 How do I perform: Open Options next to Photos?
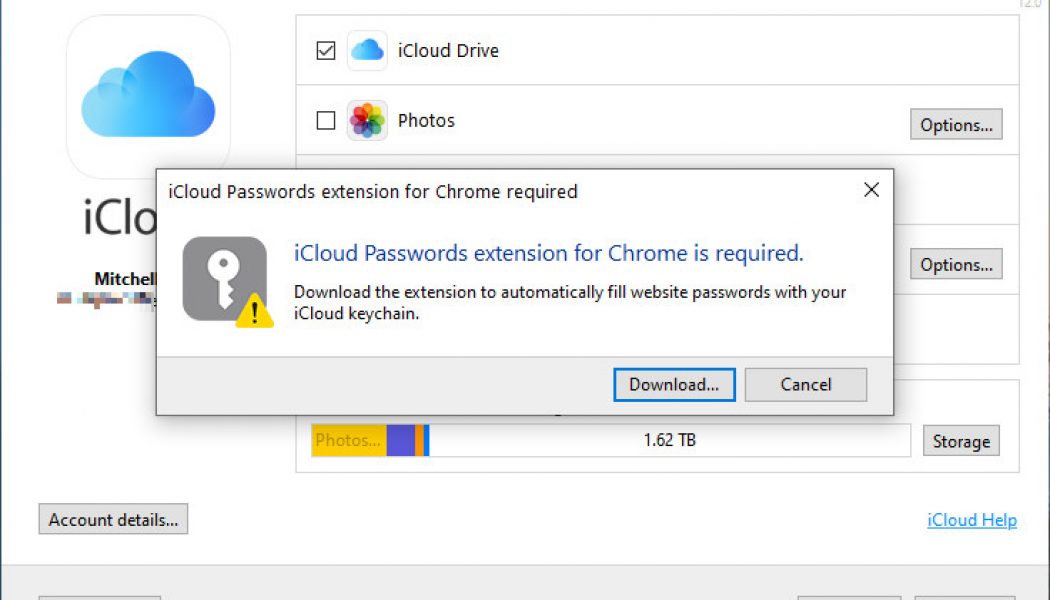point(955,124)
